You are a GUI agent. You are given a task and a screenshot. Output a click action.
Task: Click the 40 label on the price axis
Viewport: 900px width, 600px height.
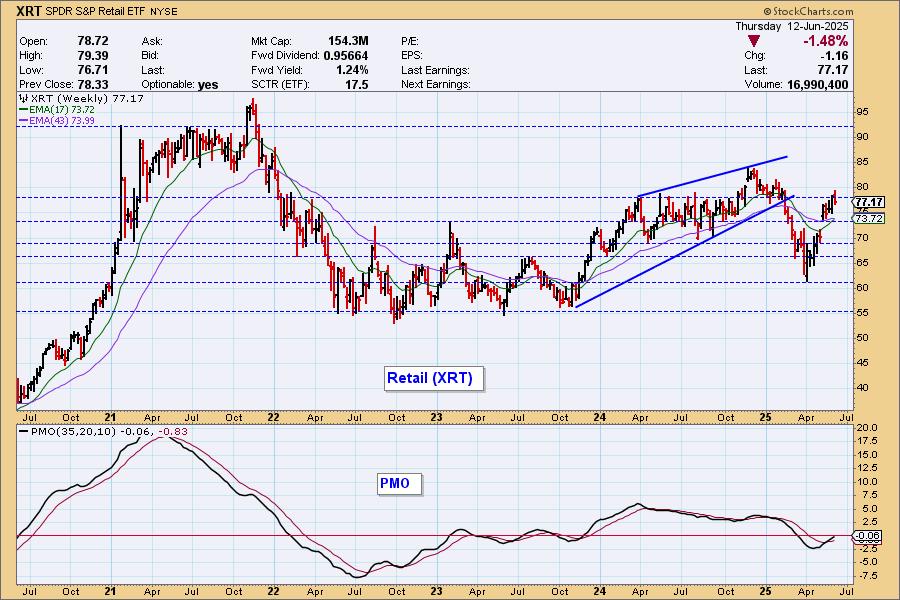862,388
